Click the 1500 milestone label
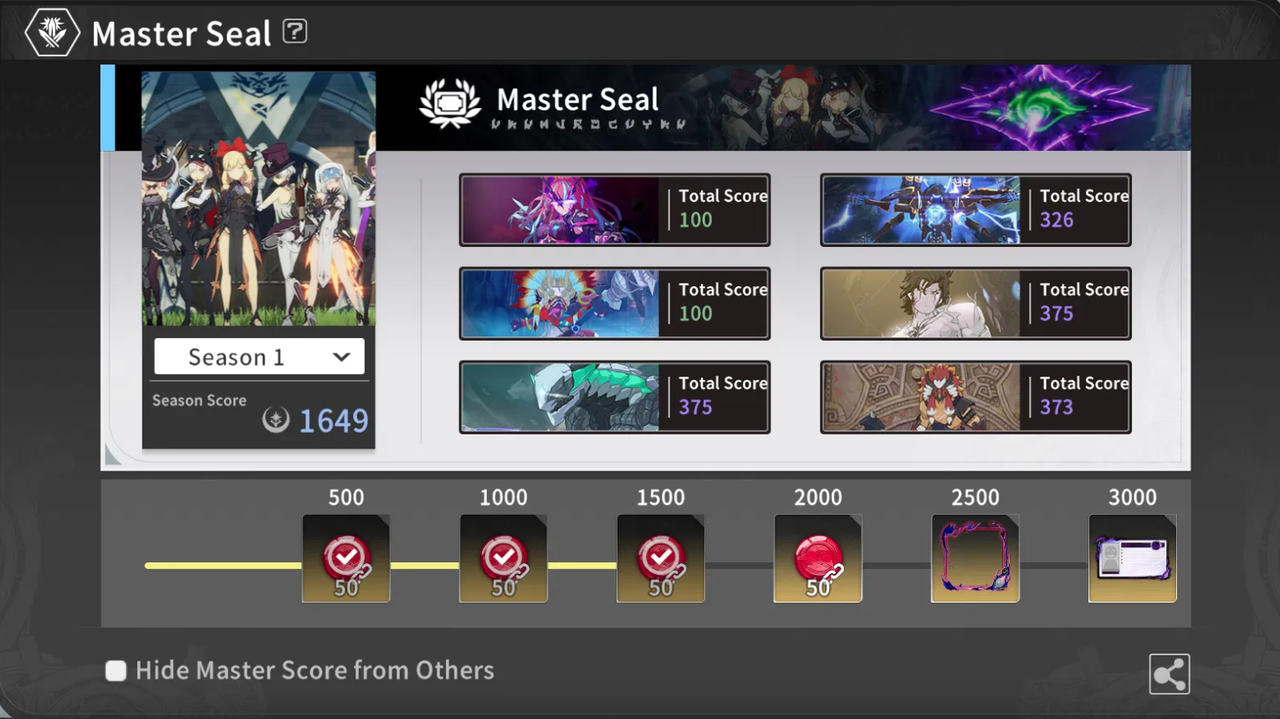Viewport: 1280px width, 719px height. [x=661, y=497]
